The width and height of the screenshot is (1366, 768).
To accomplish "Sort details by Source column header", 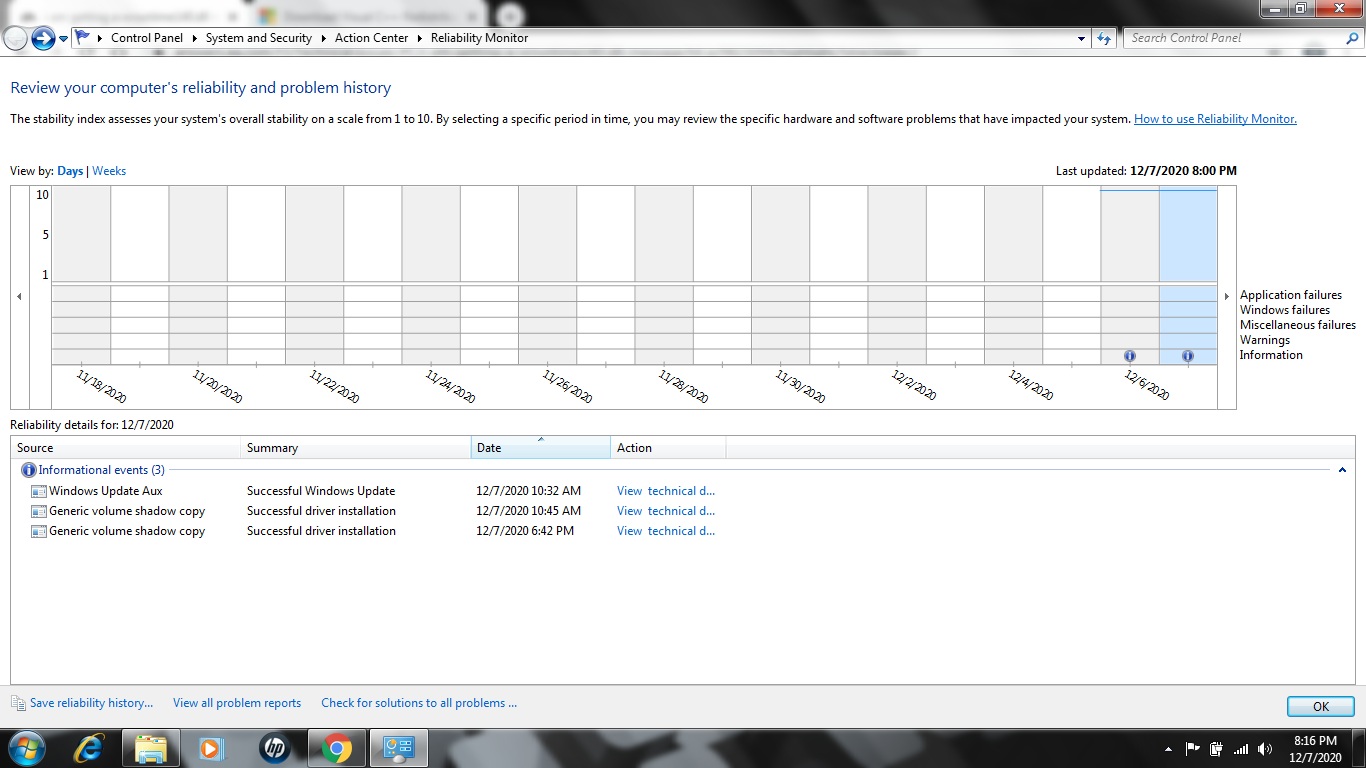I will [125, 448].
